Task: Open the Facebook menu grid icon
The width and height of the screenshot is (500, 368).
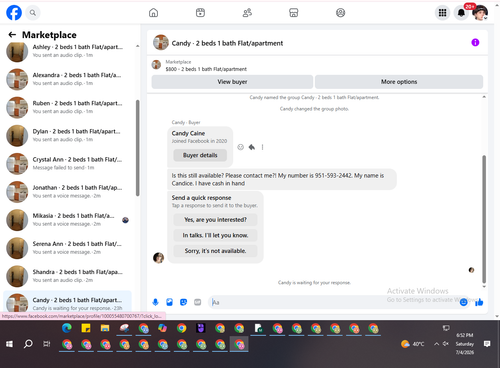Action: 442,13
